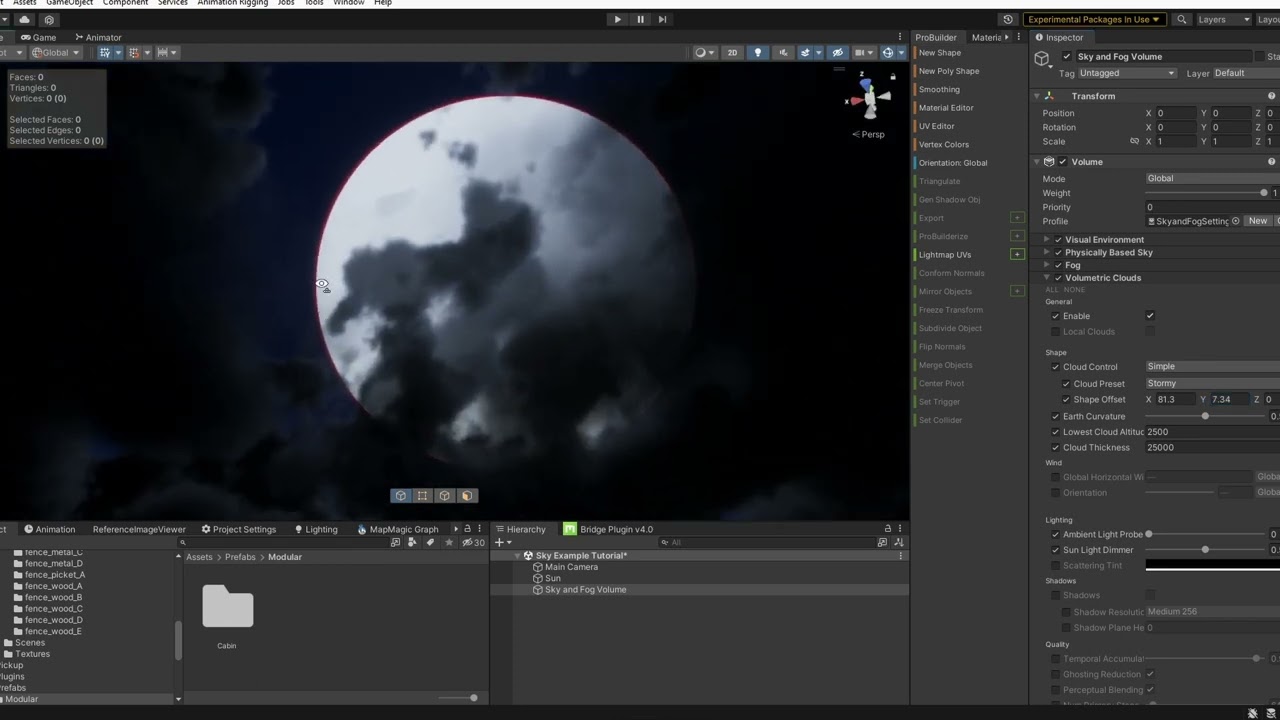Open the Project Settings tab
The width and height of the screenshot is (1280, 720).
238,529
